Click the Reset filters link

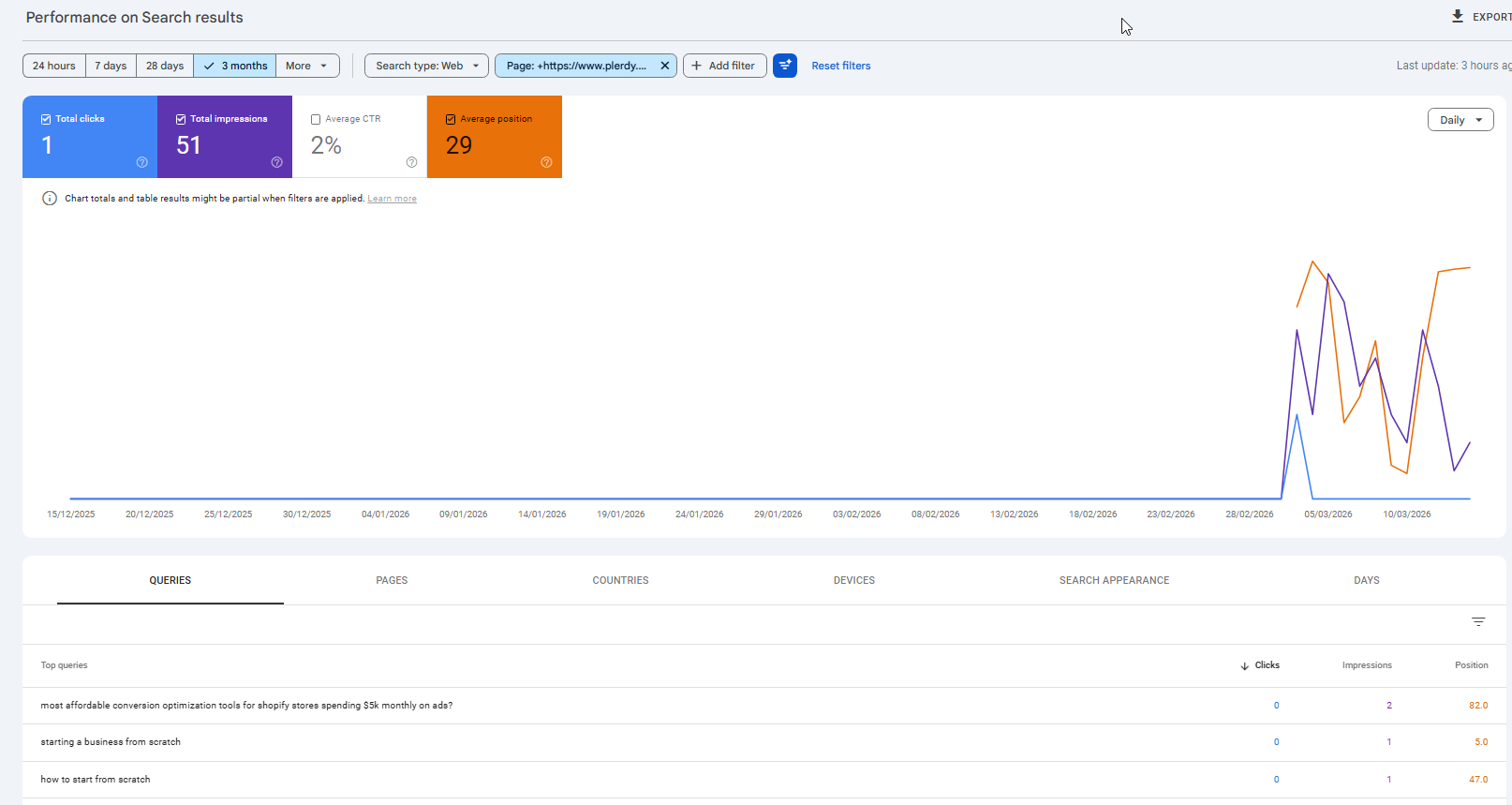[x=841, y=66]
